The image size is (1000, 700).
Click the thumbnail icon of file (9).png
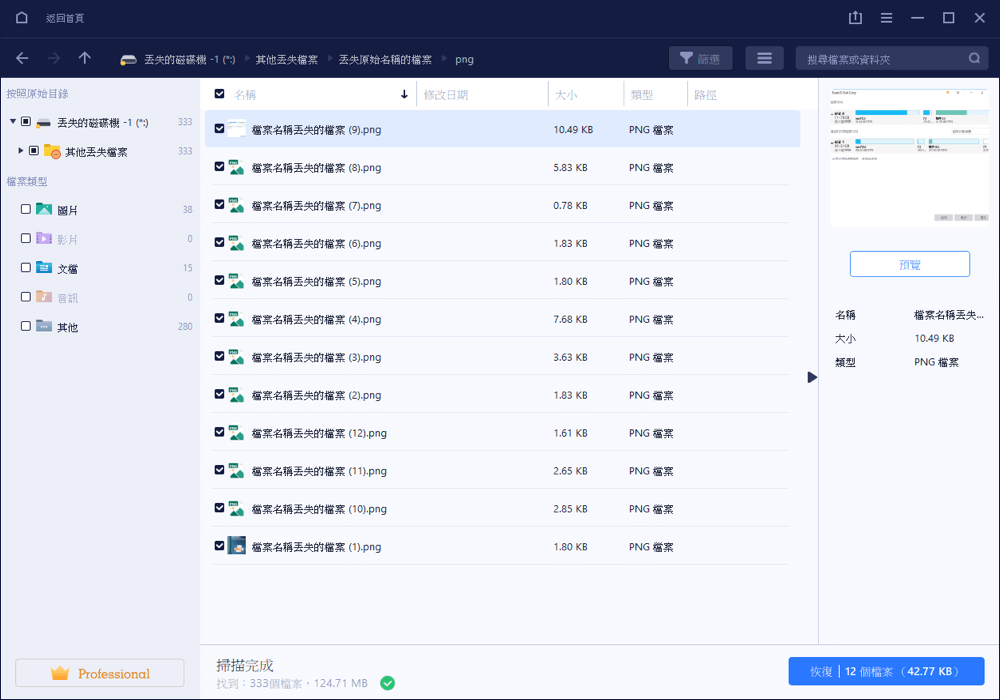tap(237, 128)
